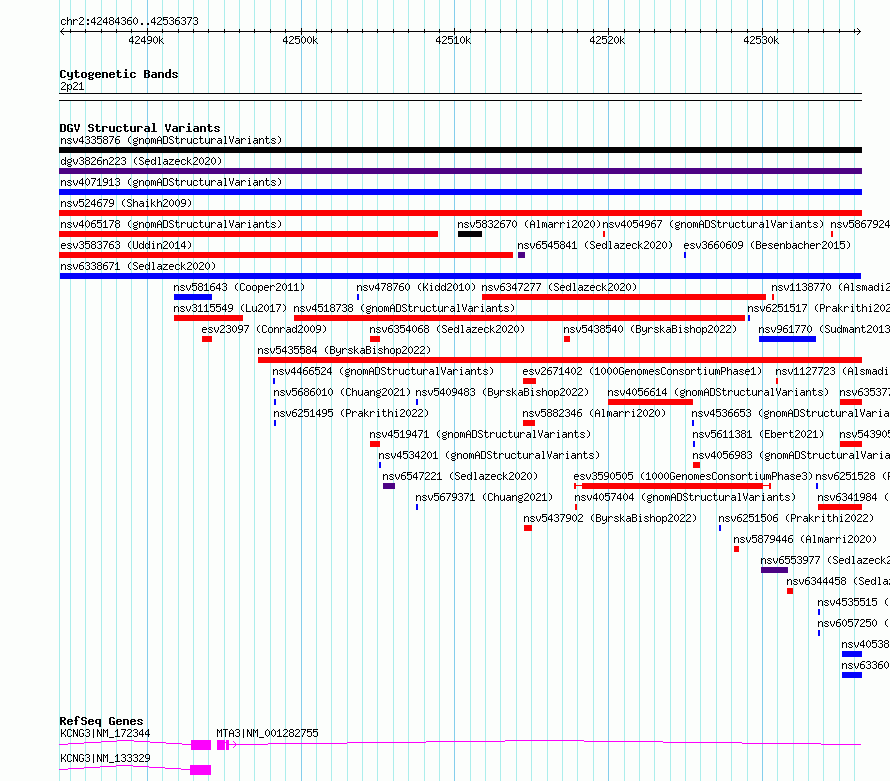Click the nsv4519471 variant label
The height and width of the screenshot is (781, 890).
[480, 434]
